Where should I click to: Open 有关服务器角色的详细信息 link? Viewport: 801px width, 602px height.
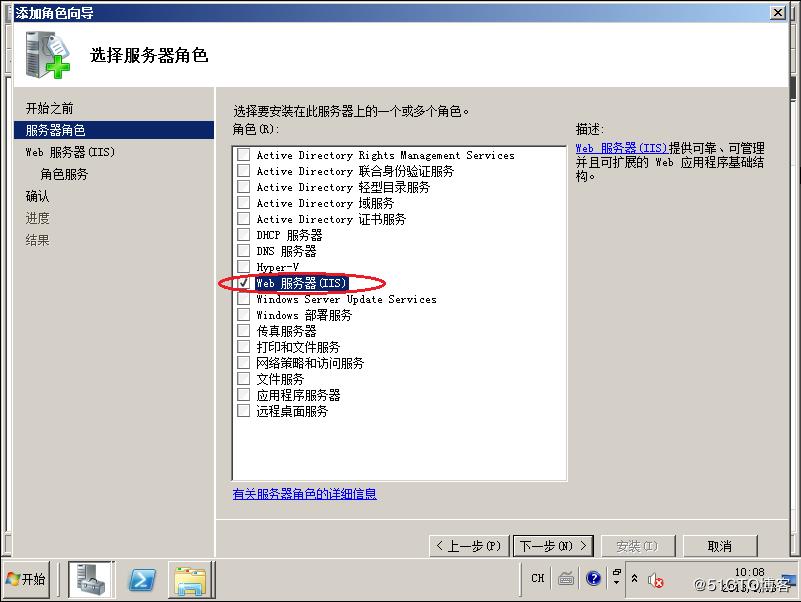point(304,494)
